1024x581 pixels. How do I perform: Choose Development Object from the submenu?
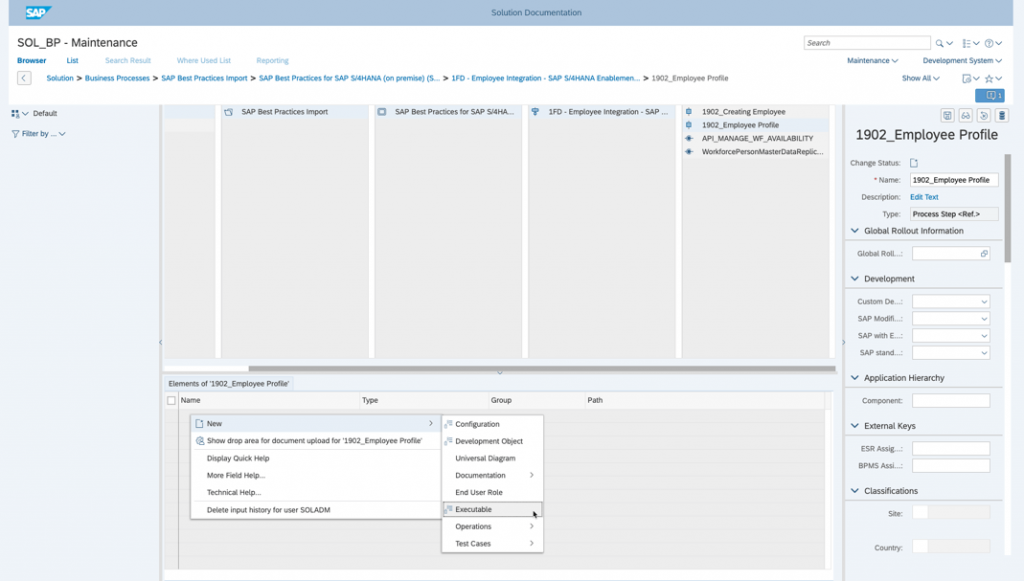(492, 441)
